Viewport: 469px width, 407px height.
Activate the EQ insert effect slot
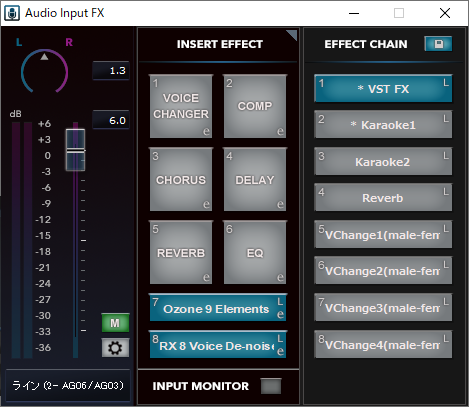(x=255, y=252)
